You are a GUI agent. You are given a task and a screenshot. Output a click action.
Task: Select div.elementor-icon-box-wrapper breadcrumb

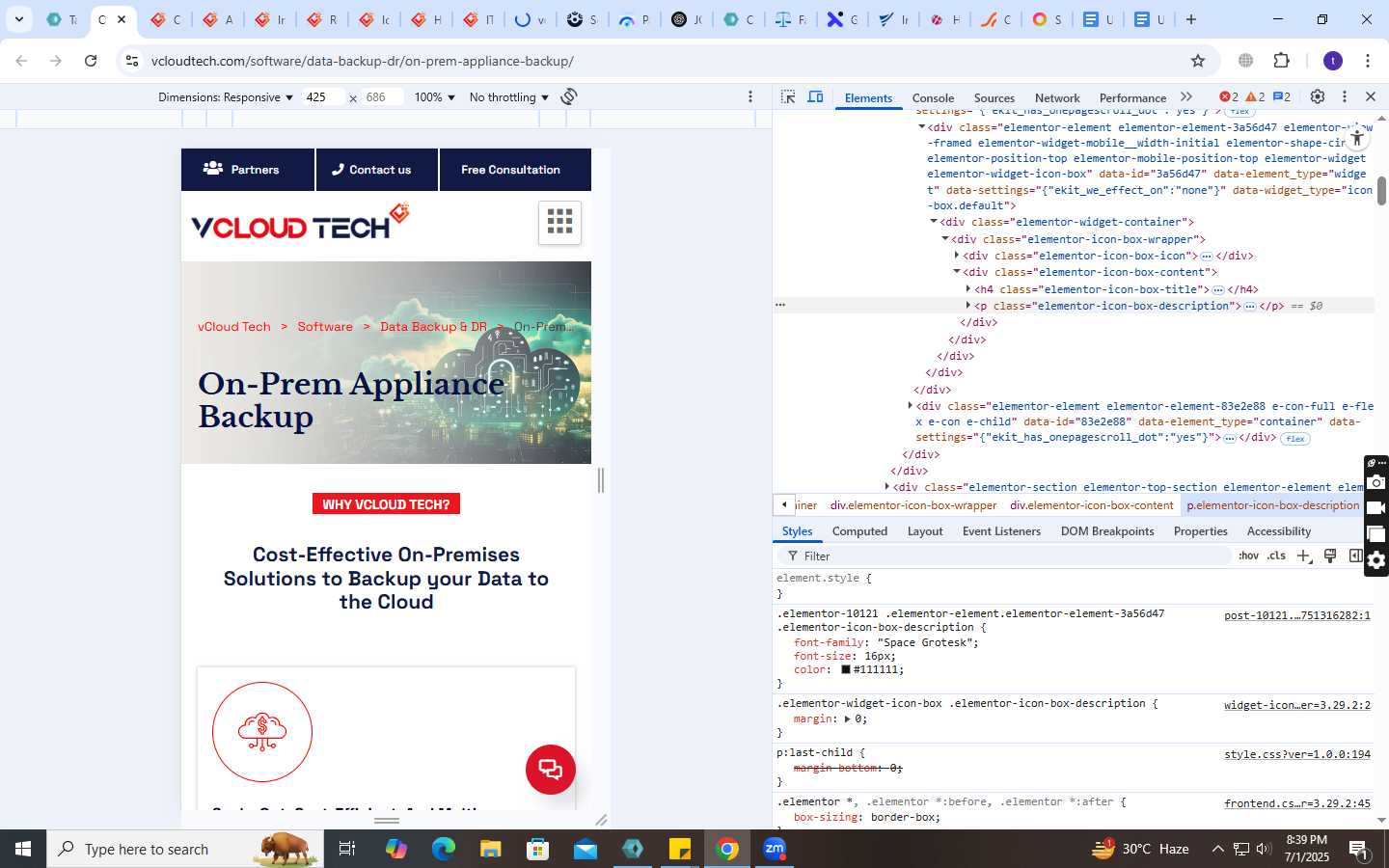[x=913, y=505]
